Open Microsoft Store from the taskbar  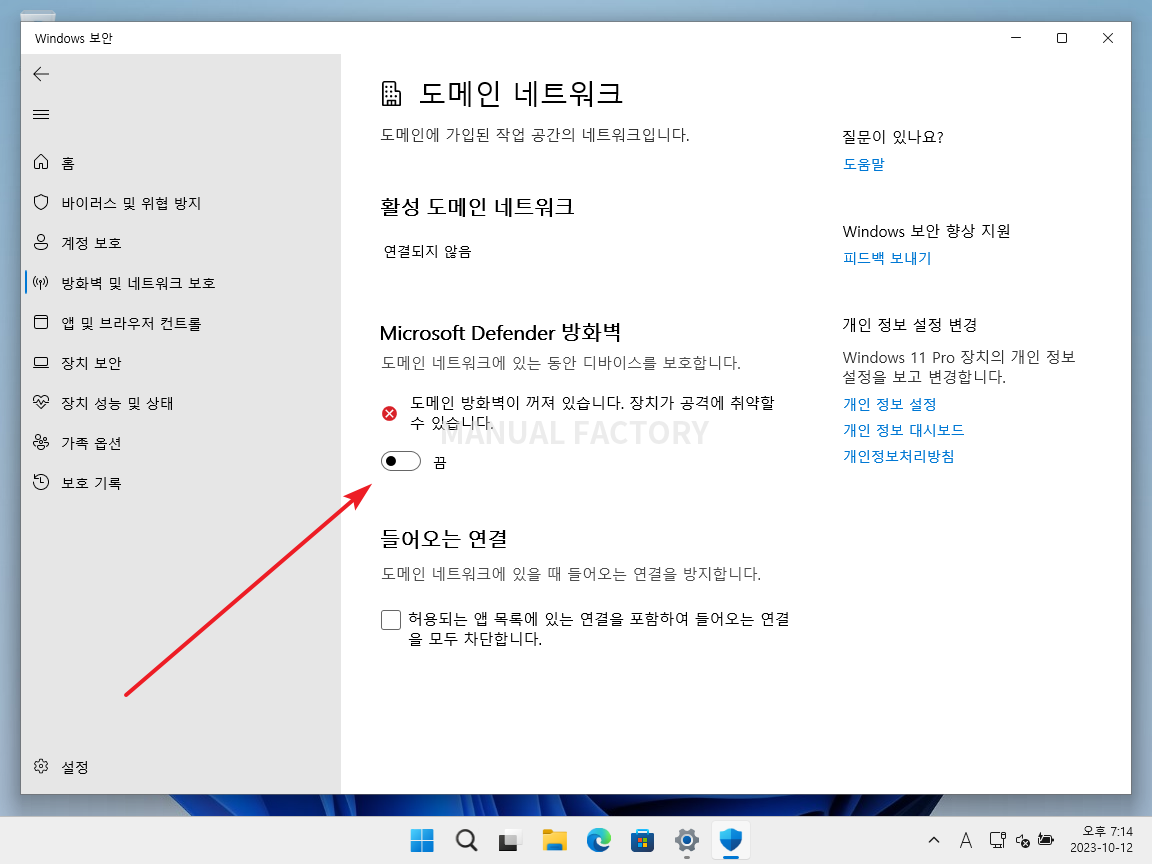642,840
